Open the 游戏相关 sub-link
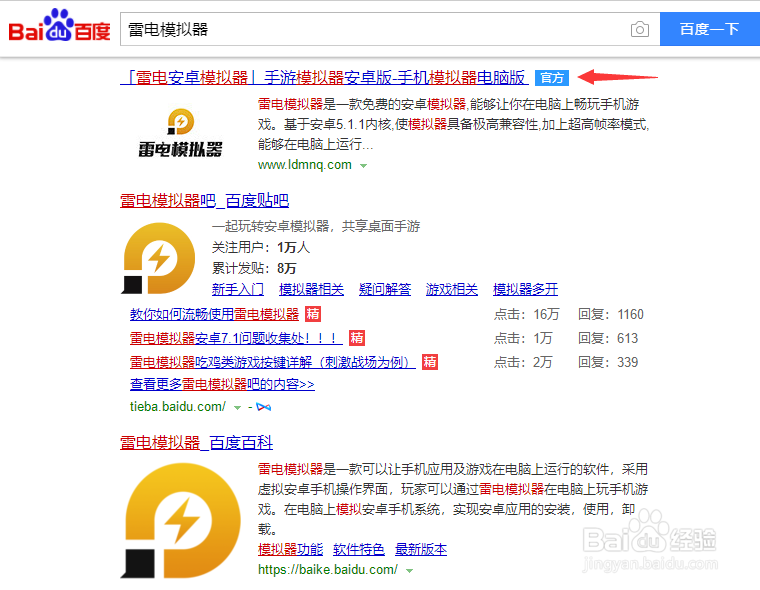760x590 pixels. [452, 289]
